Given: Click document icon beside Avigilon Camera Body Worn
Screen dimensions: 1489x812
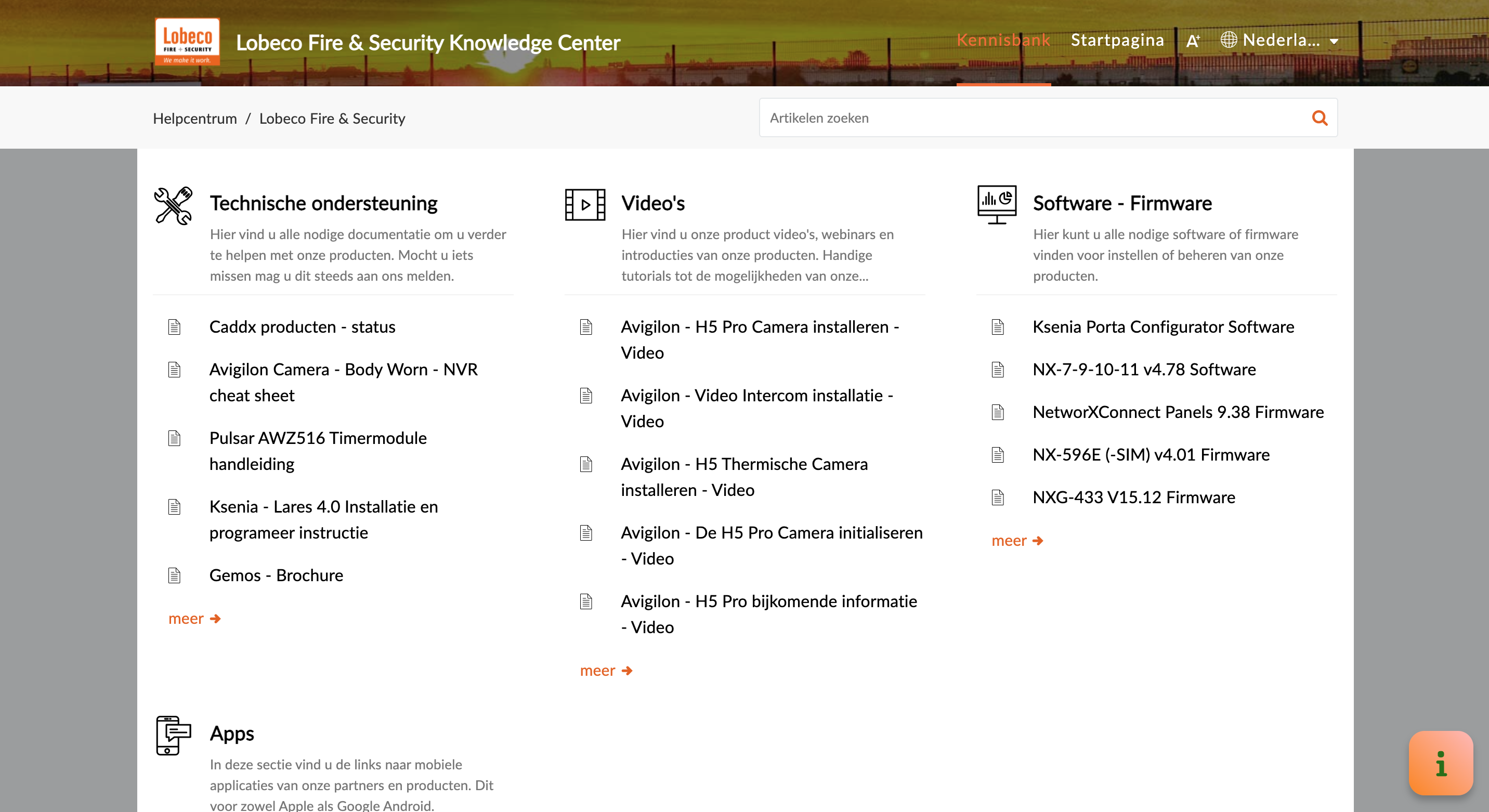Looking at the screenshot, I should (x=174, y=370).
